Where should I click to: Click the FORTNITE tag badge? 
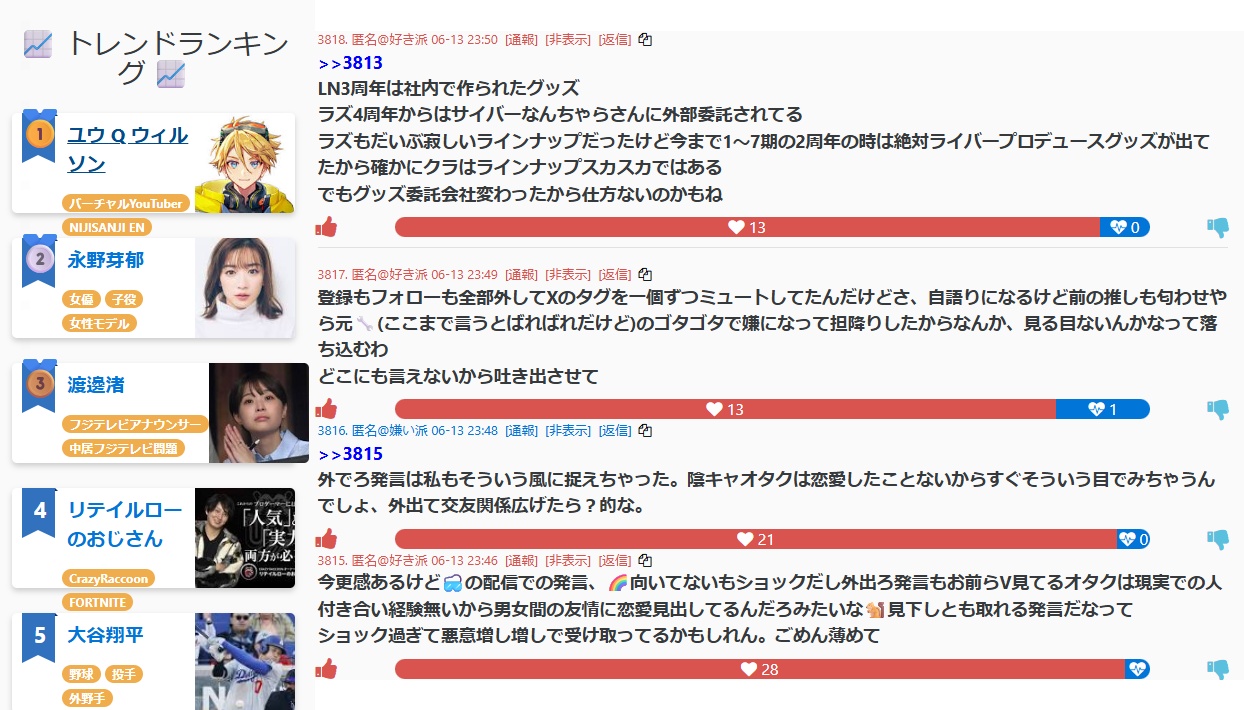(x=98, y=602)
